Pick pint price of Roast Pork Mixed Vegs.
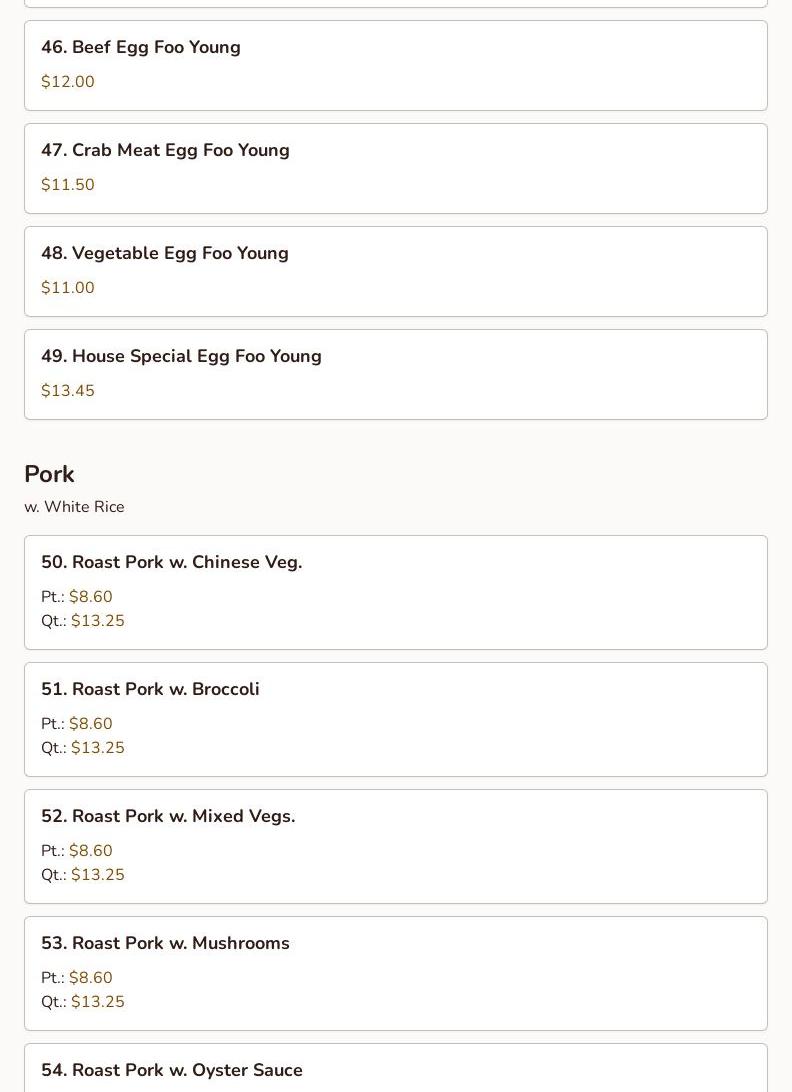Screen dimensions: 792x1092 [90, 851]
